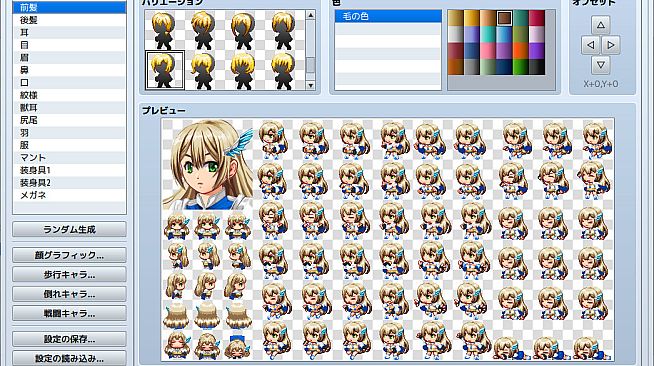Select the currently outlined front hair variation
This screenshot has height=366, width=654.
click(x=165, y=70)
